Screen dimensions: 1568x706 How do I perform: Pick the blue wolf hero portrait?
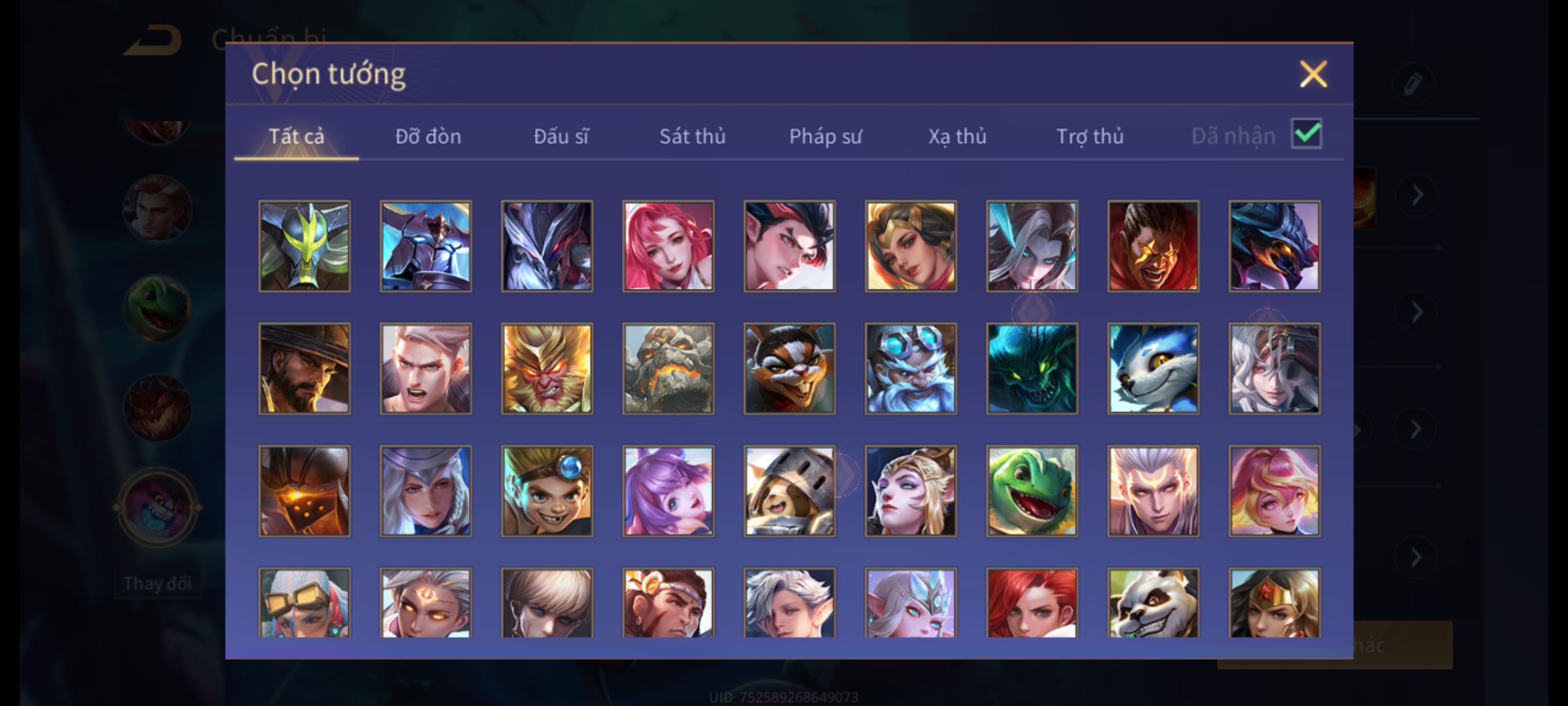1153,369
